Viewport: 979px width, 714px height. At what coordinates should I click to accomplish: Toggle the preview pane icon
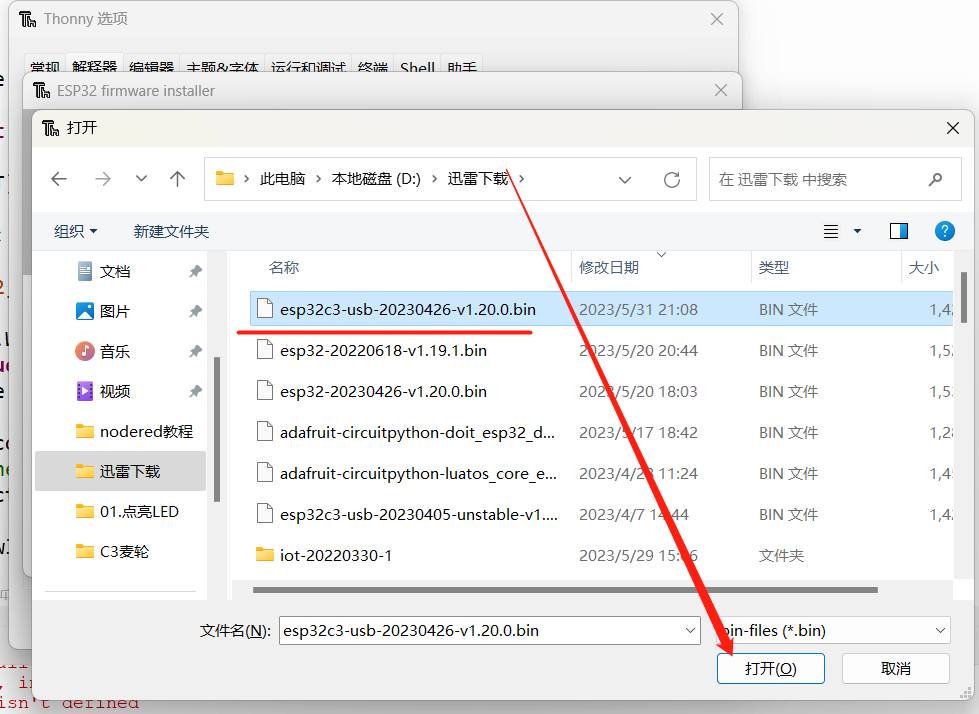point(898,232)
